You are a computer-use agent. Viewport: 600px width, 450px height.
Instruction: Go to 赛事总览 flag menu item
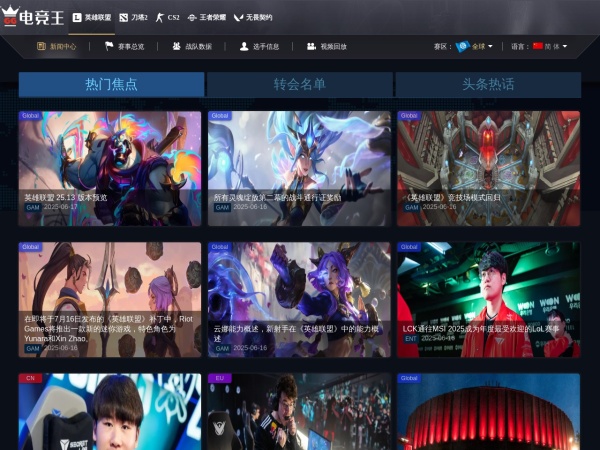pyautogui.click(x=108, y=46)
